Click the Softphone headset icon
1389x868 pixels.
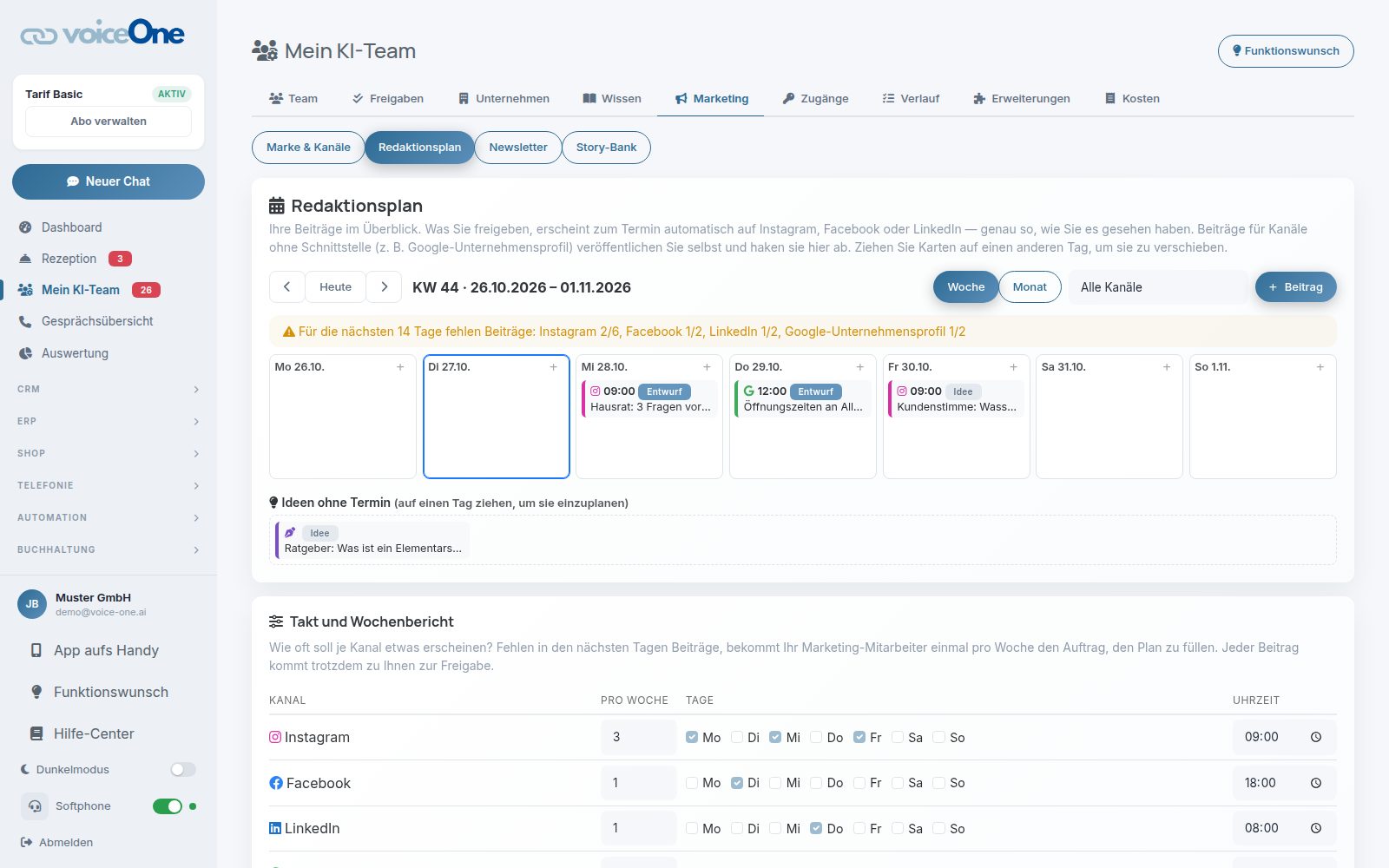pyautogui.click(x=35, y=806)
